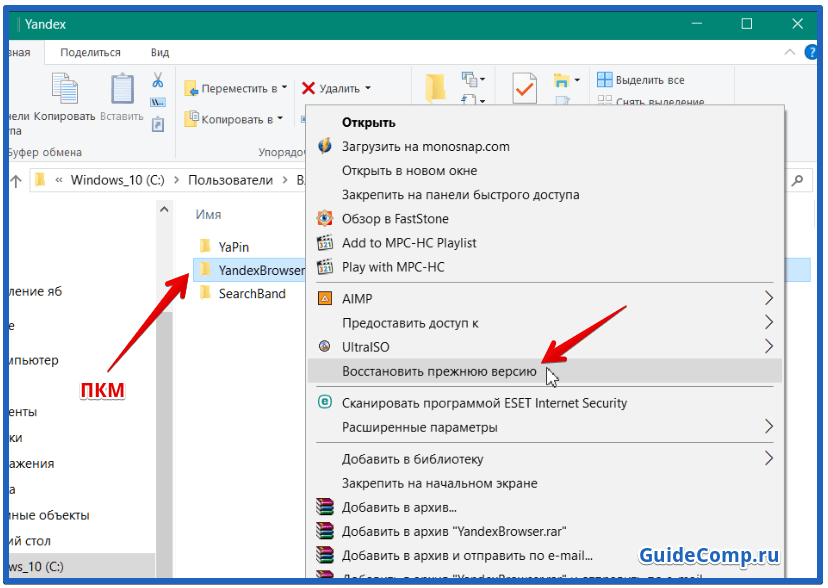This screenshot has width=828, height=588.
Task: Expand the UltraISO submenu arrow
Action: click(x=769, y=347)
